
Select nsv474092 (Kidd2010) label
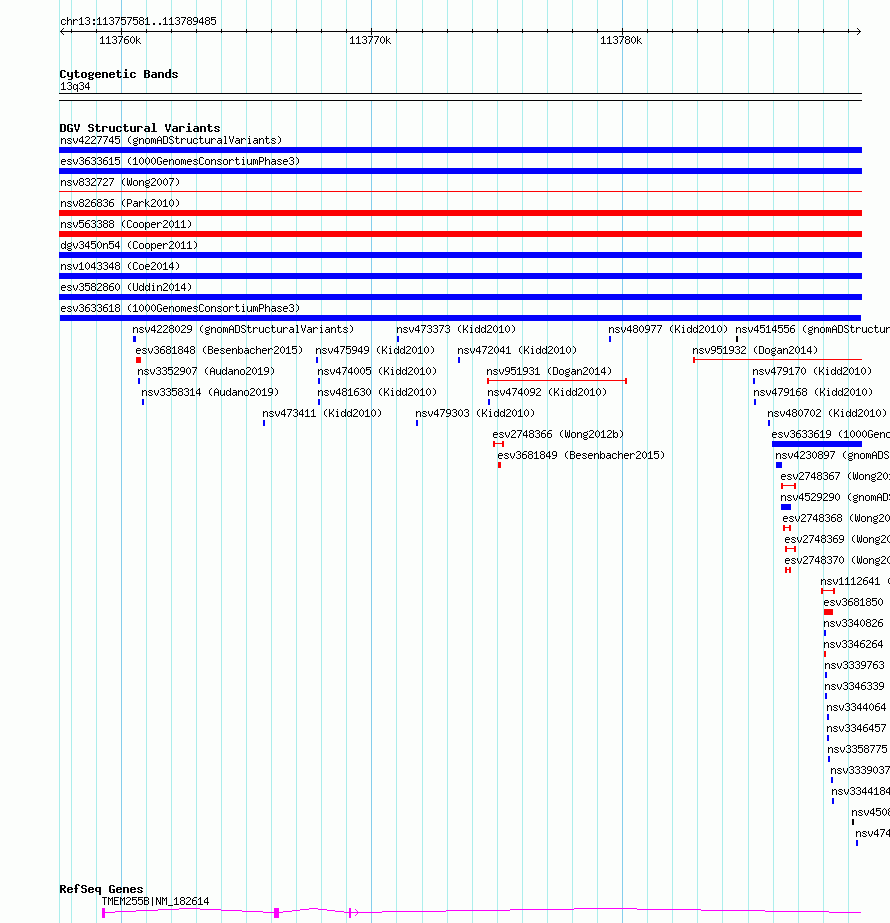(x=547, y=393)
